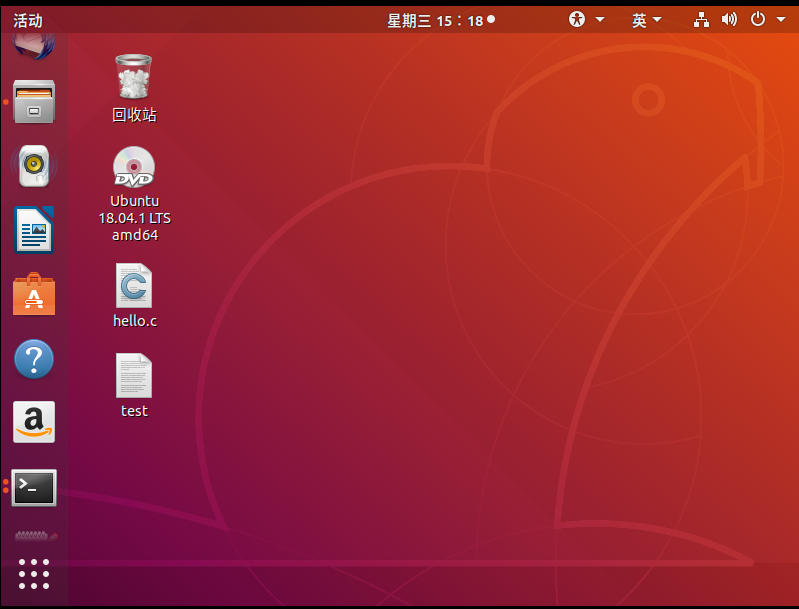Click the hello.c file name label

tap(135, 321)
